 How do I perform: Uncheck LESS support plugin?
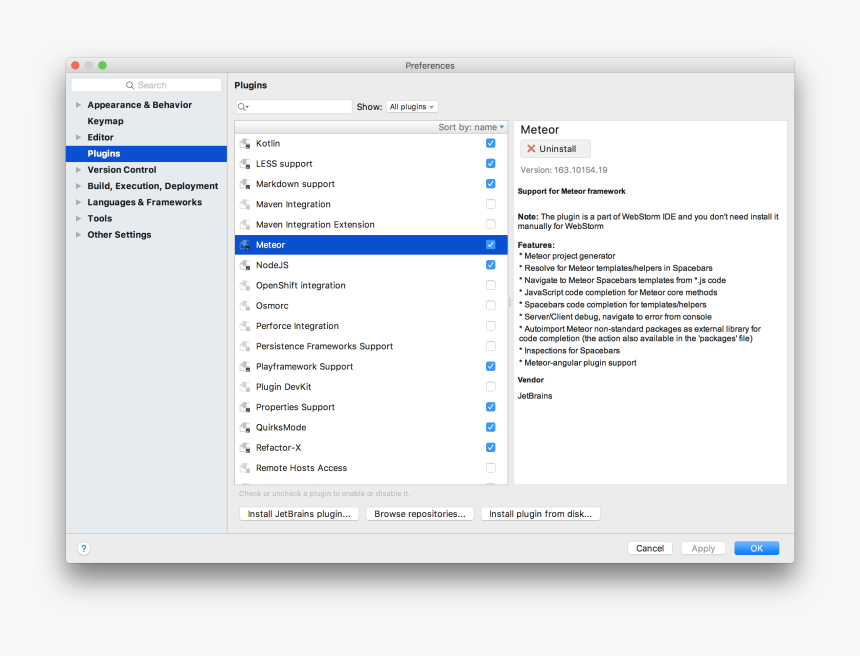491,163
